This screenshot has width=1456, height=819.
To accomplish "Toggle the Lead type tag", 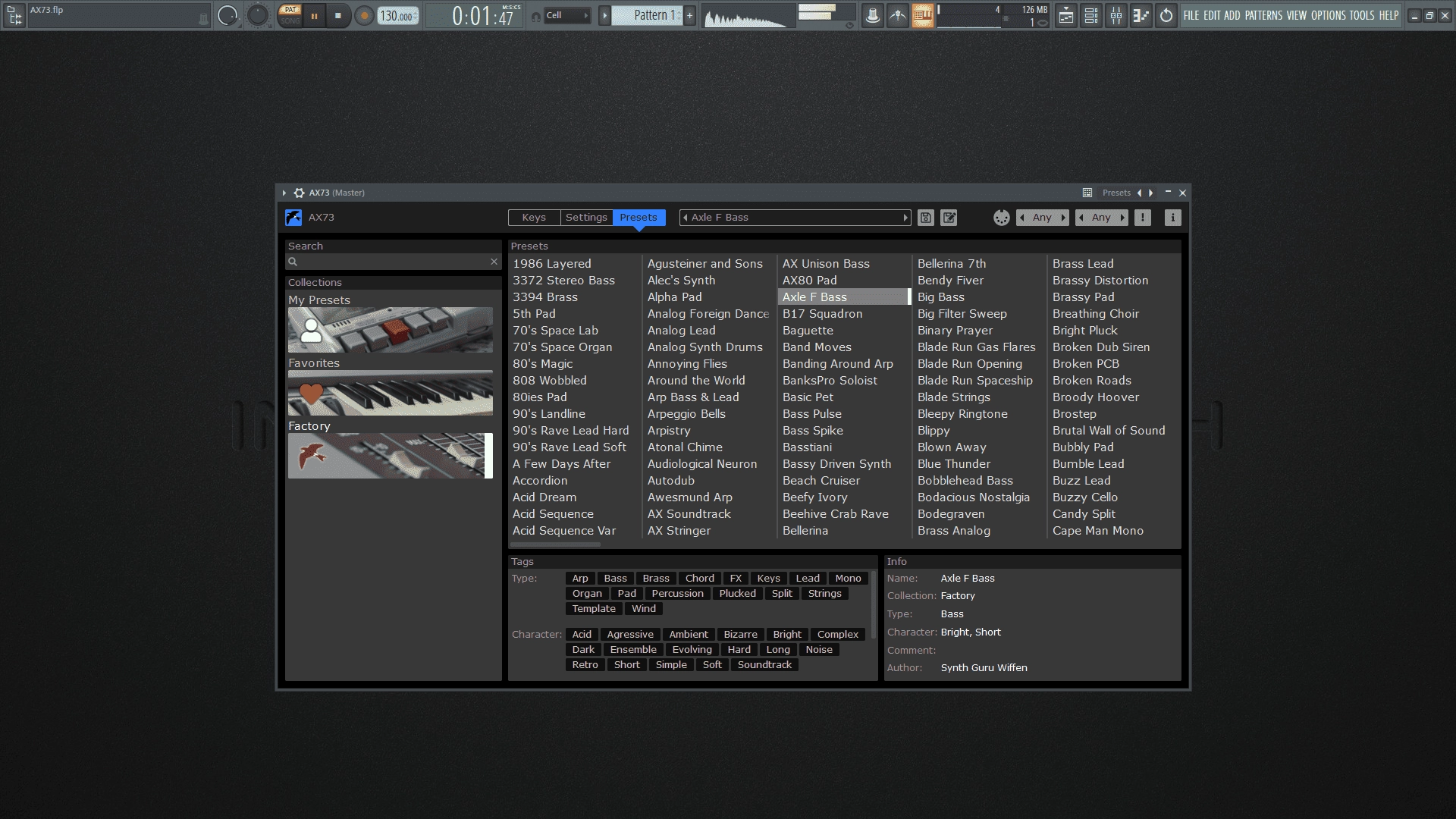I will (x=808, y=579).
